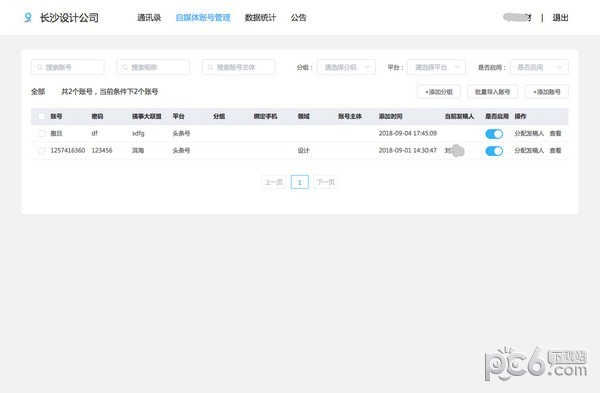
Task: Click the 批量导入账号 button
Action: coord(492,92)
